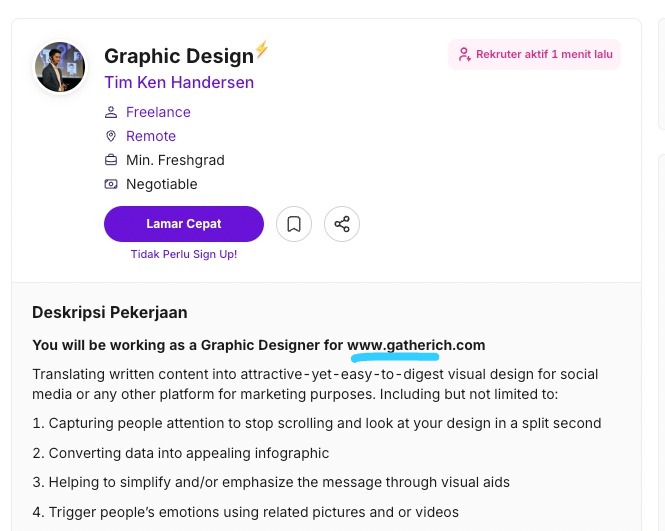Screen dimensions: 665x531
Task: Click the Graphic Design job title
Action: click(x=179, y=56)
